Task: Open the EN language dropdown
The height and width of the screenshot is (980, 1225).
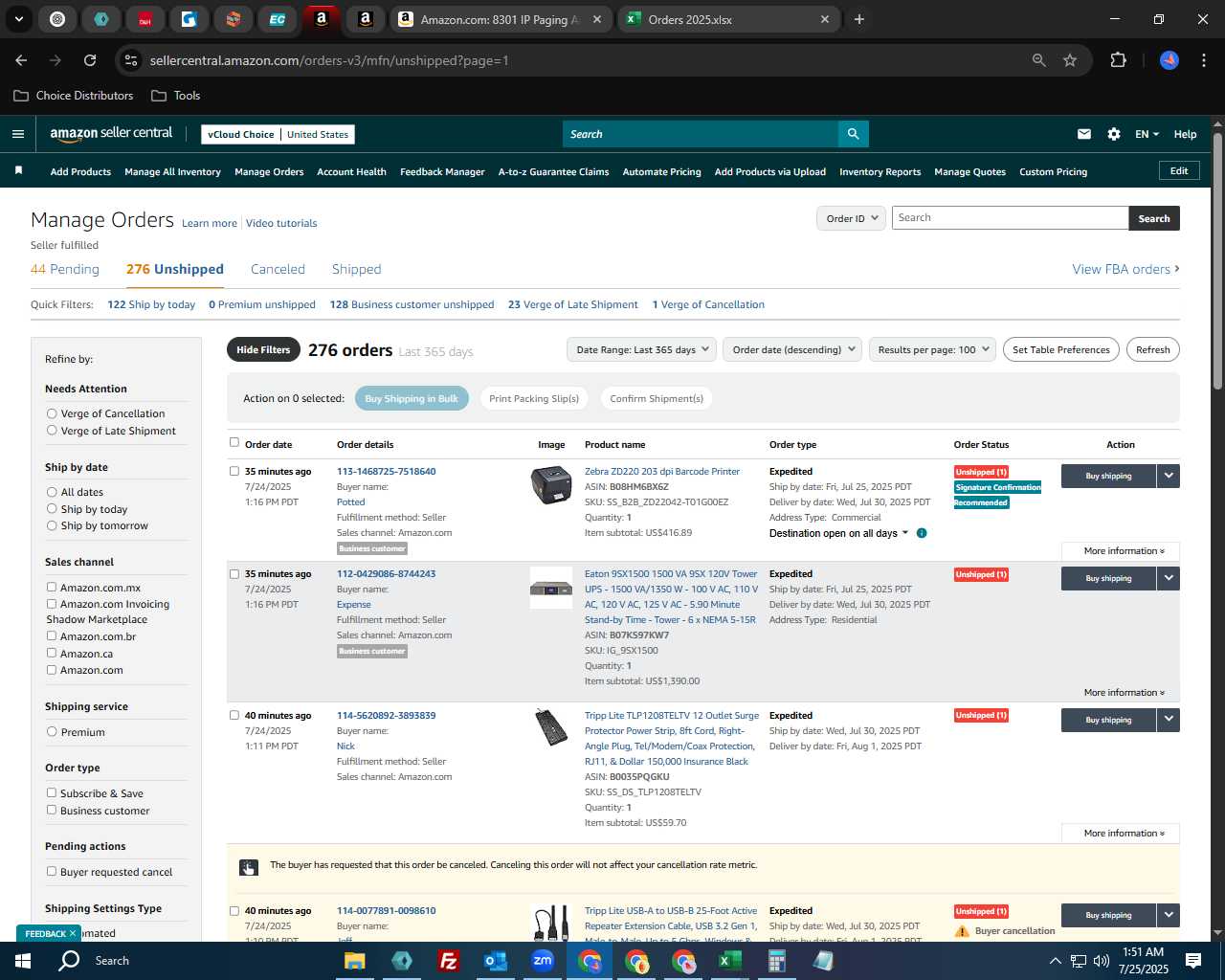Action: pyautogui.click(x=1147, y=134)
